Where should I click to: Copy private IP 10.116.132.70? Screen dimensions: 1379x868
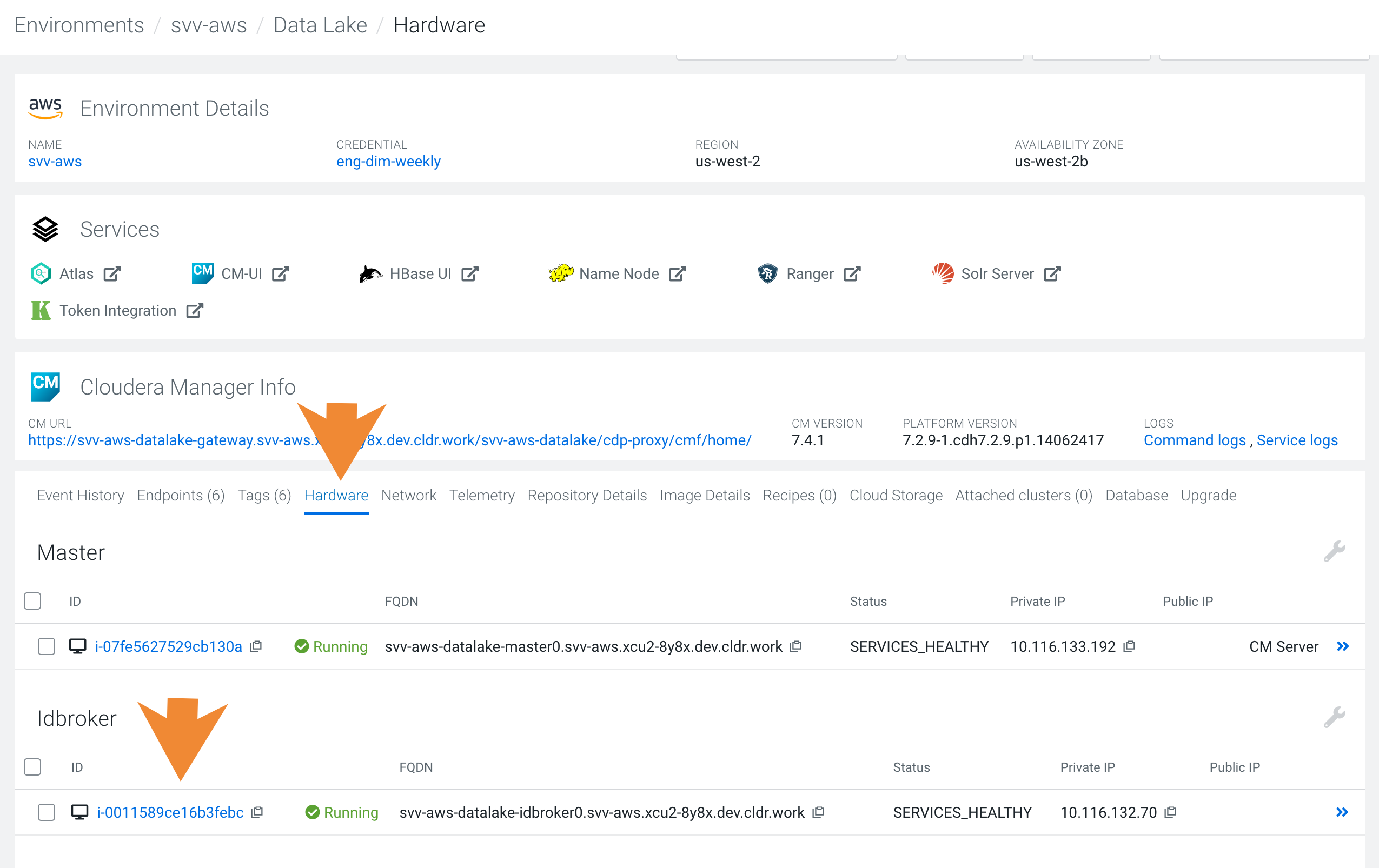tap(1171, 812)
